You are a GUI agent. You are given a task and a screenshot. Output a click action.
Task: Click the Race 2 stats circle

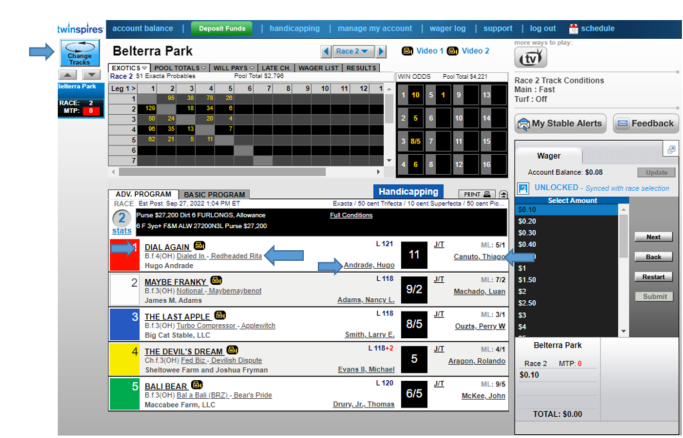(122, 219)
